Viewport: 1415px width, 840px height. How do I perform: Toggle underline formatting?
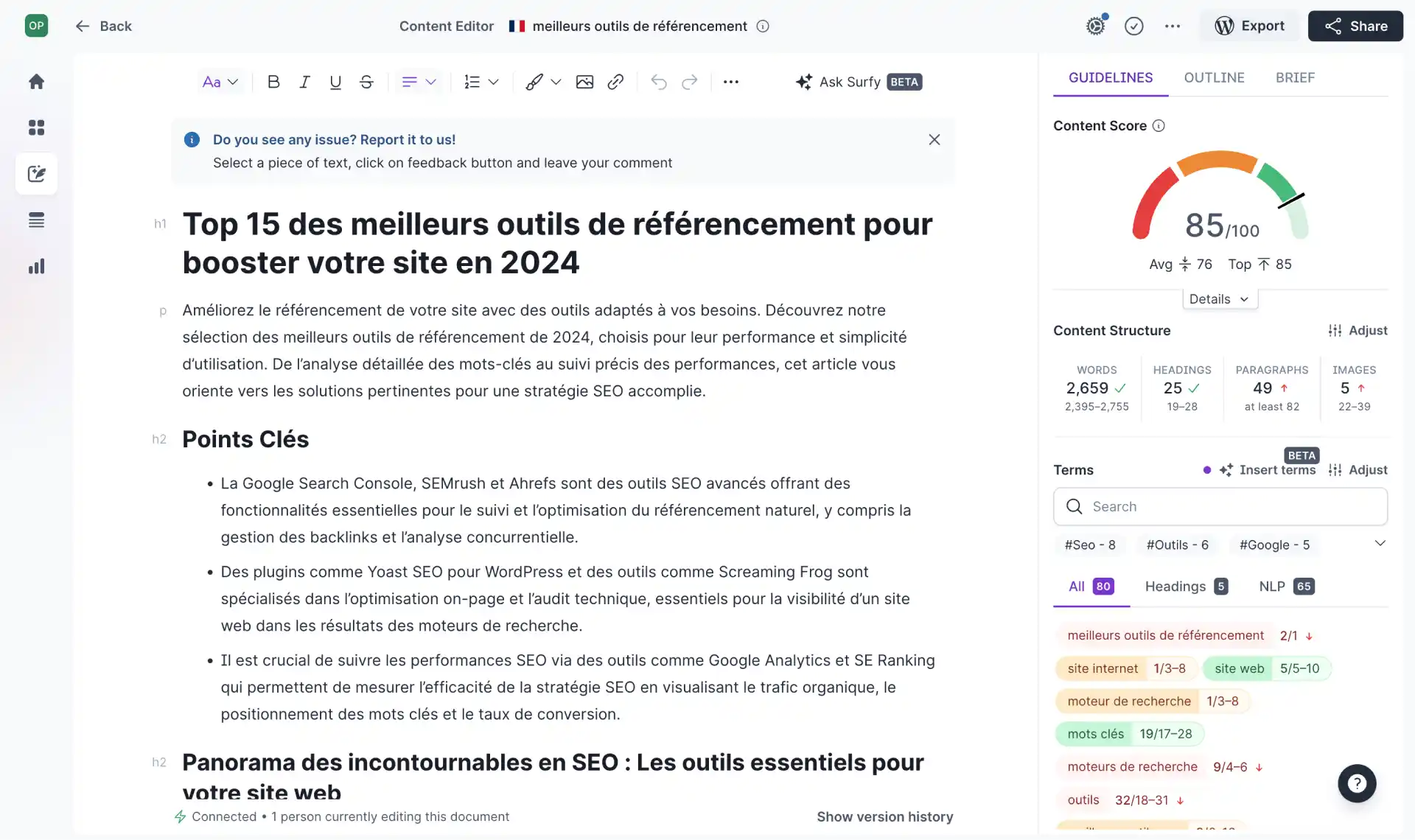(335, 82)
